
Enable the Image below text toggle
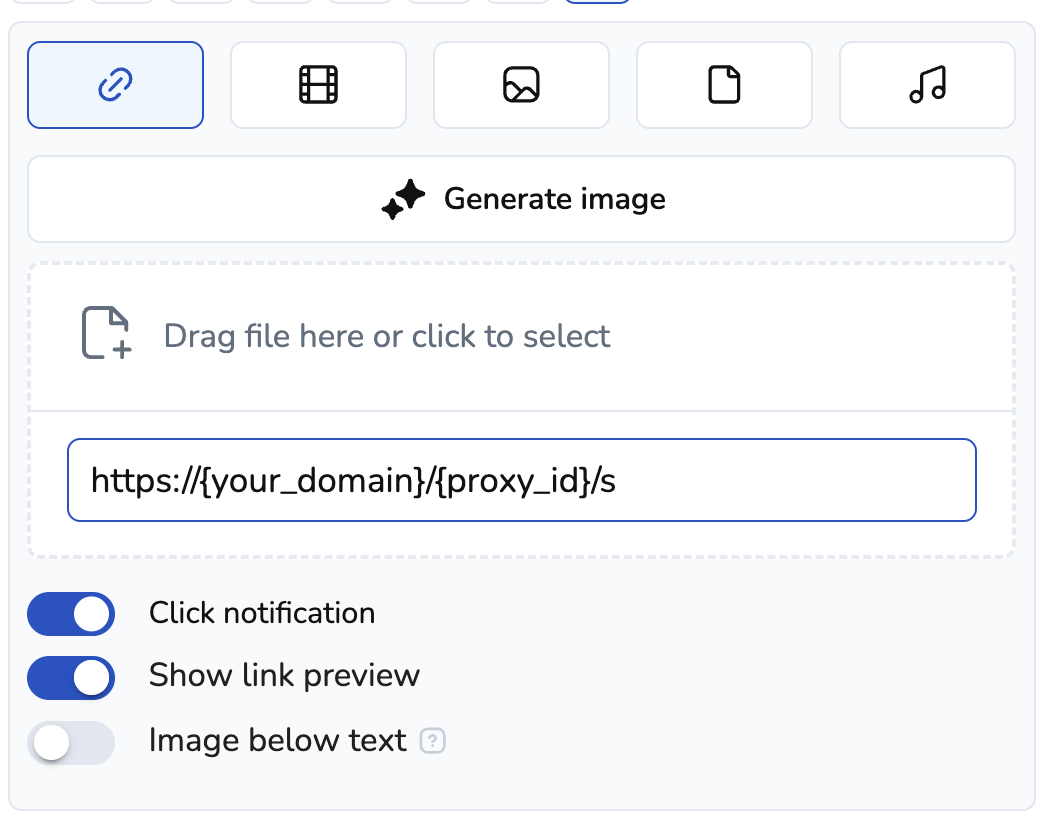point(71,743)
